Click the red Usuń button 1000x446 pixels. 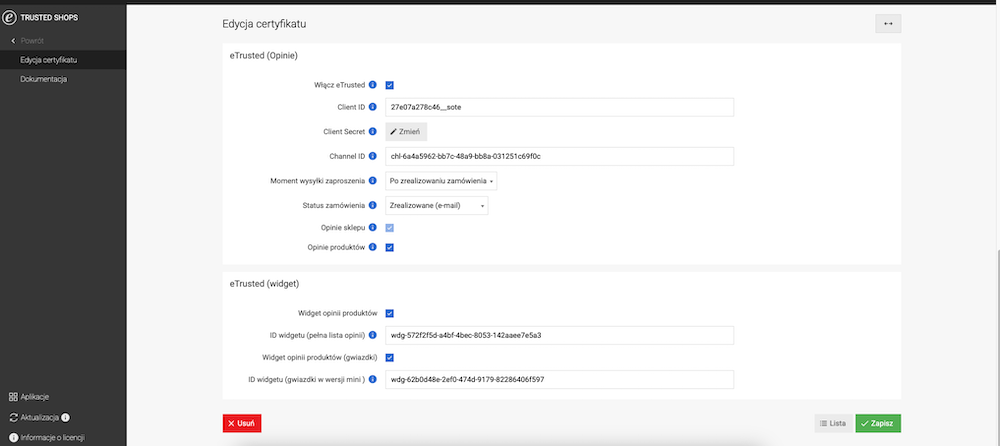point(242,423)
